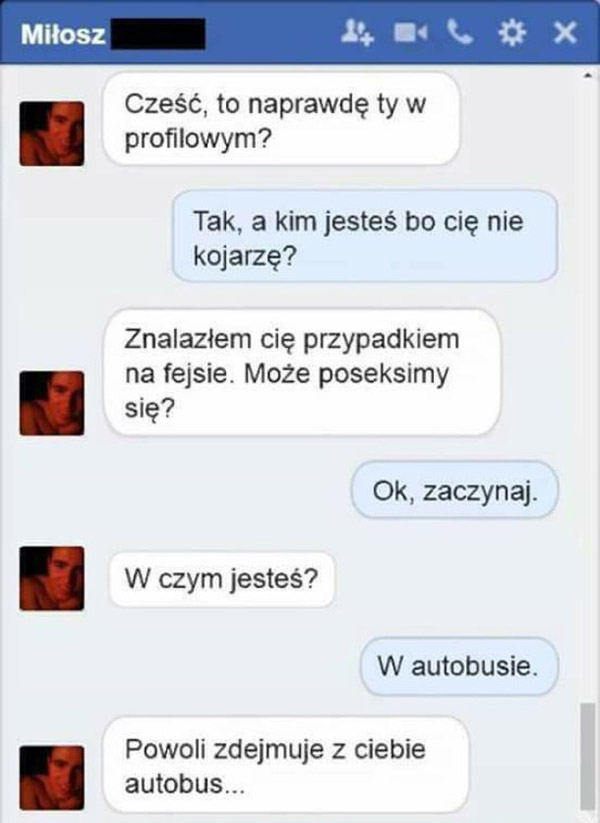
Task: Click the Miłosz name in chat header
Action: (x=63, y=35)
